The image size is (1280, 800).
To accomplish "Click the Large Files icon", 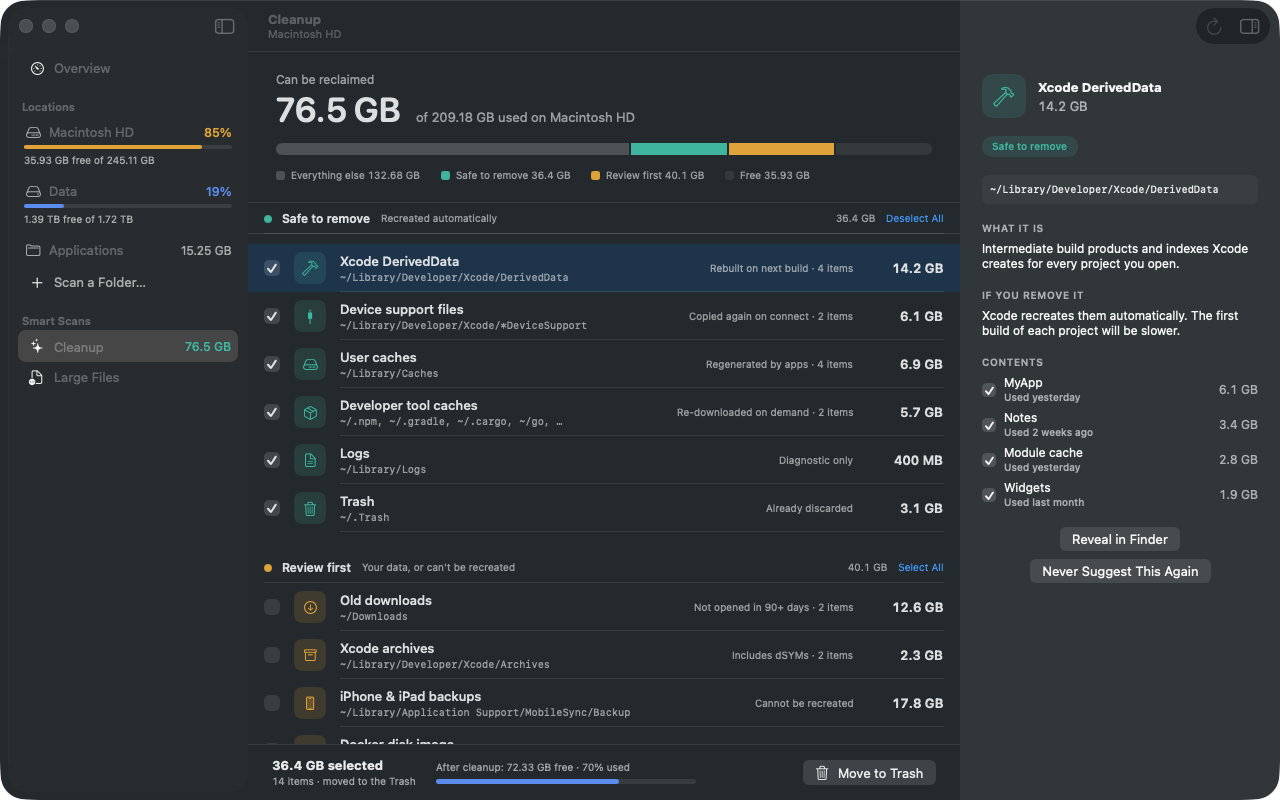I will coord(36,378).
